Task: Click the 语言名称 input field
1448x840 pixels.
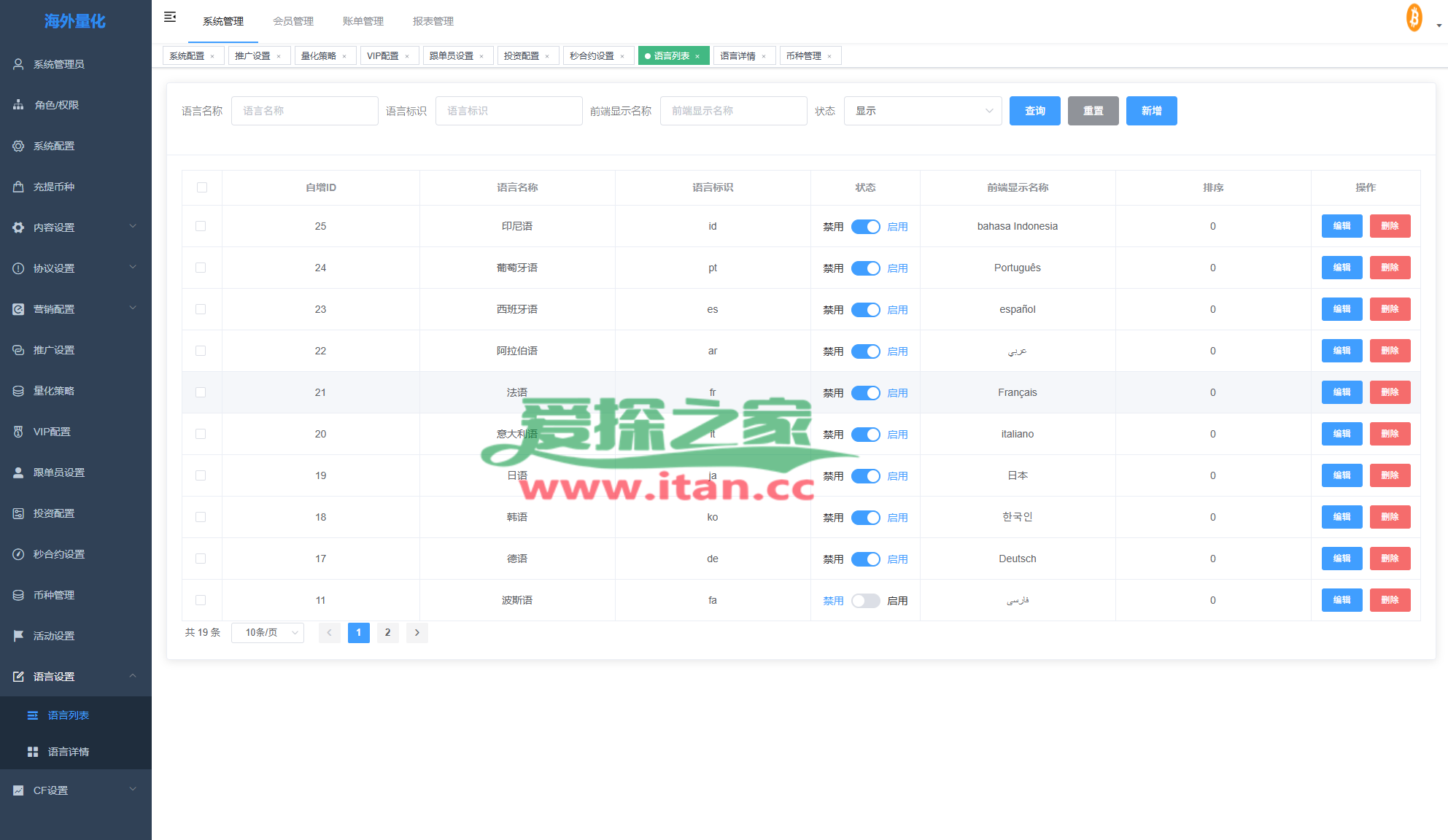Action: pos(304,111)
